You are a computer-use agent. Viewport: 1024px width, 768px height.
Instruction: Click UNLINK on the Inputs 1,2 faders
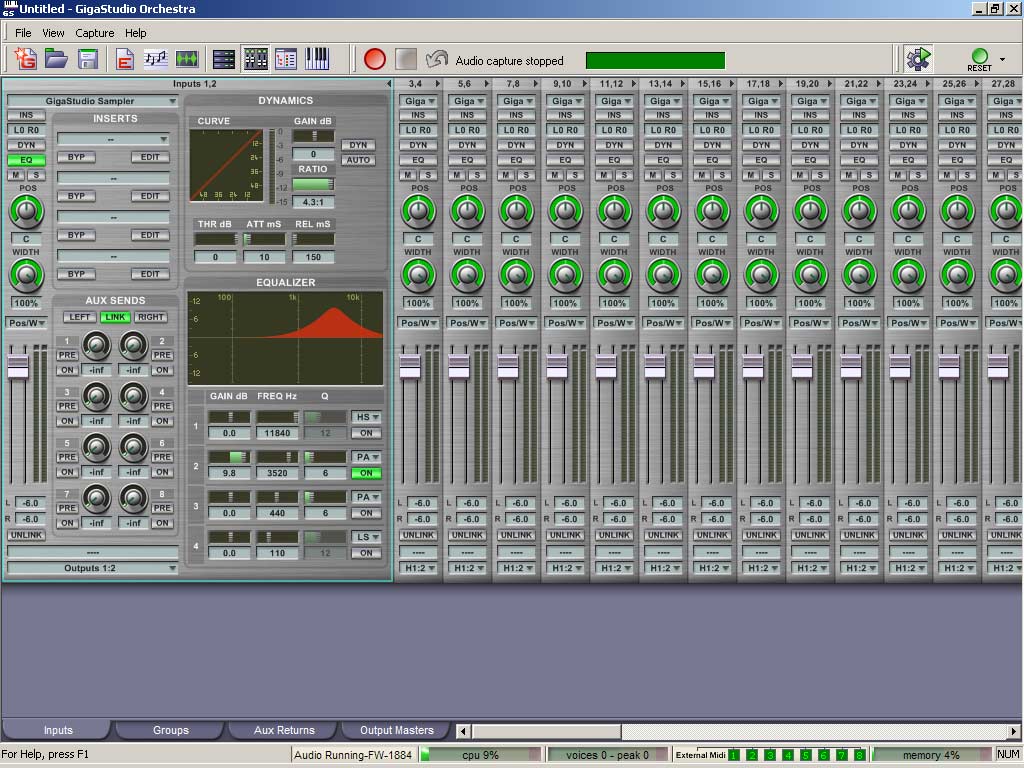click(26, 534)
